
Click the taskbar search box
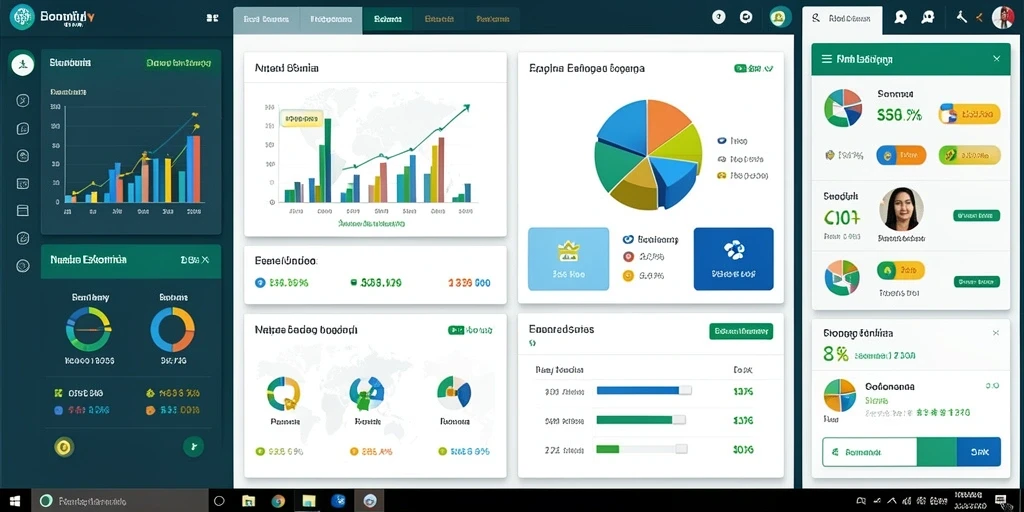[x=120, y=501]
